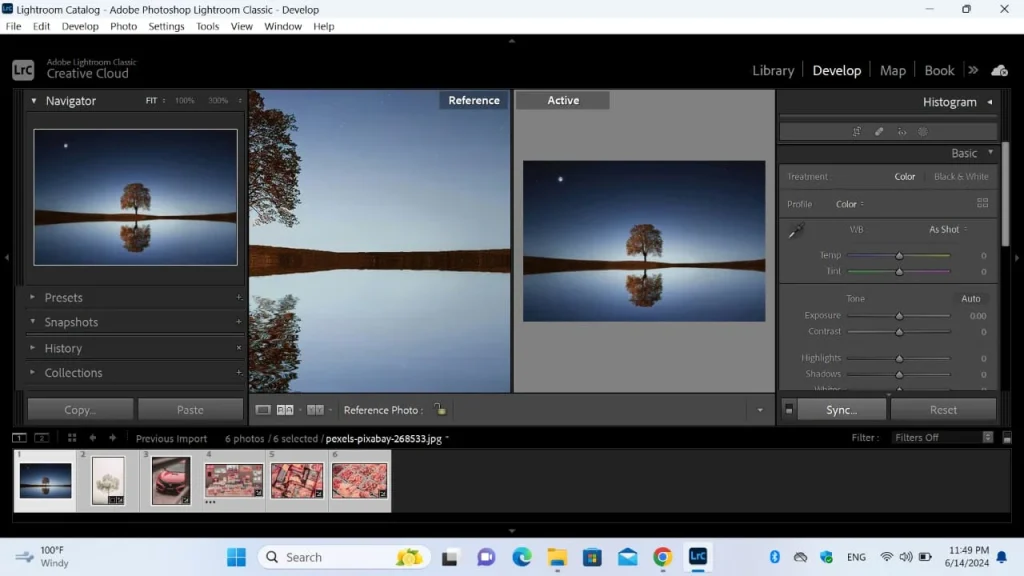Switch to Loupe view mode

pos(263,410)
